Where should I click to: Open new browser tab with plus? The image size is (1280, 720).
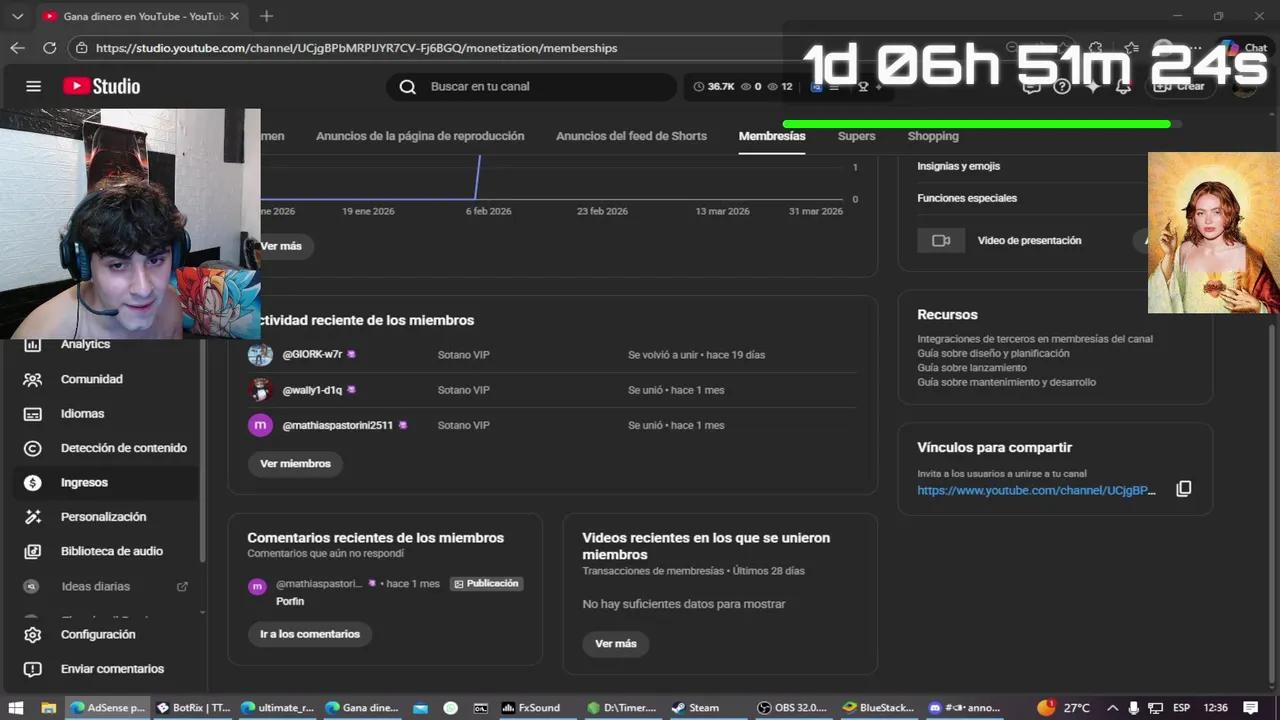coord(266,16)
